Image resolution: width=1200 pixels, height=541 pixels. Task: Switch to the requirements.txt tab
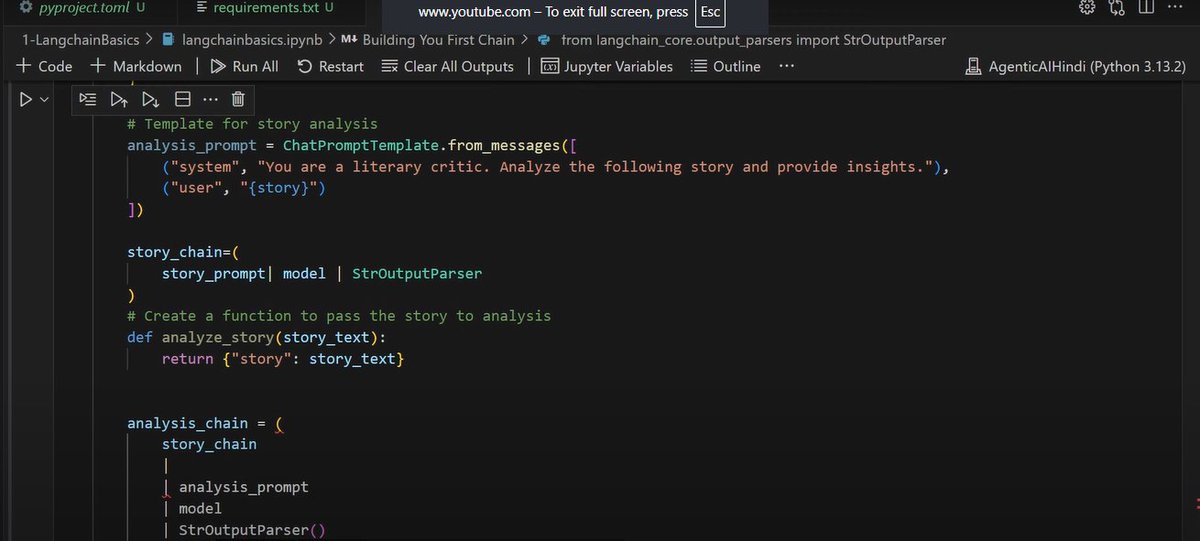pyautogui.click(x=265, y=8)
